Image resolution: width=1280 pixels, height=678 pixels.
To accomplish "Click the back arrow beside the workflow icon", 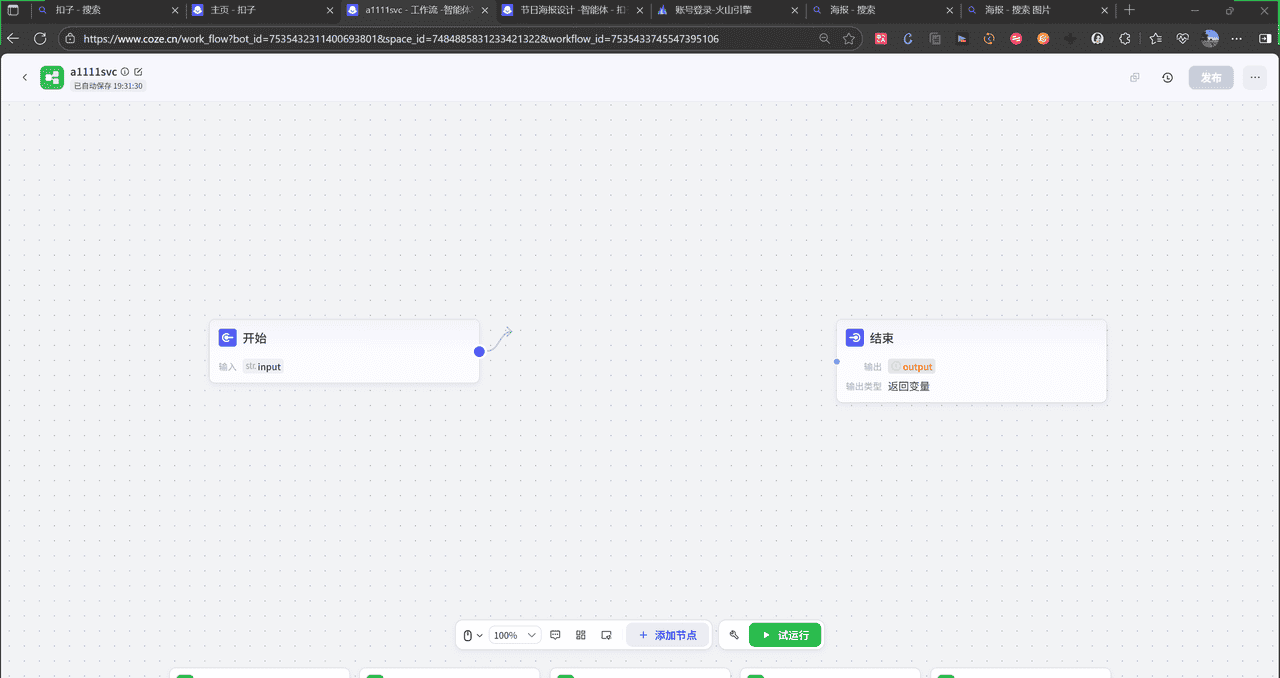I will [25, 78].
